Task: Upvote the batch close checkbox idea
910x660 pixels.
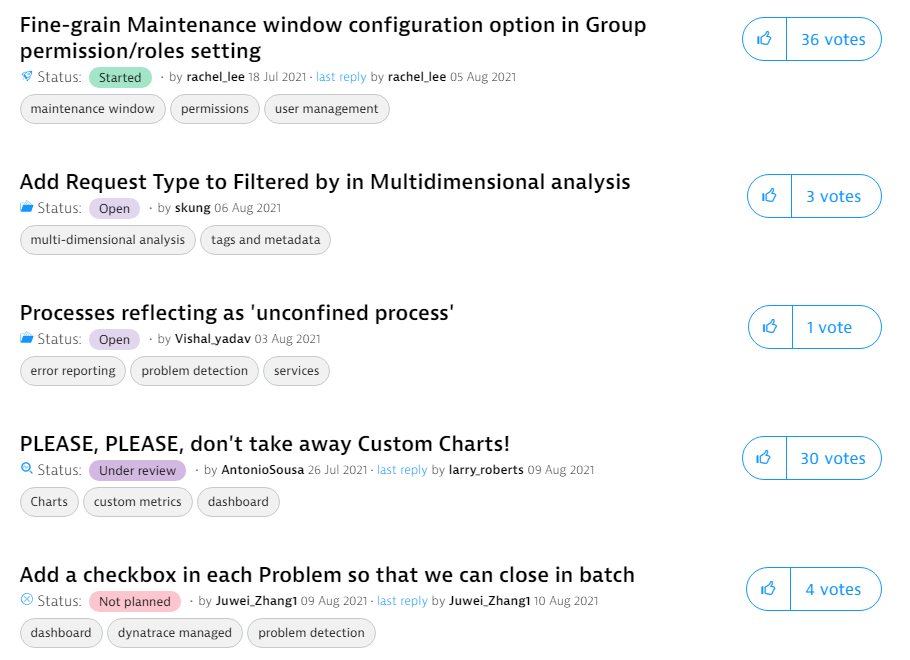Action: pos(769,589)
